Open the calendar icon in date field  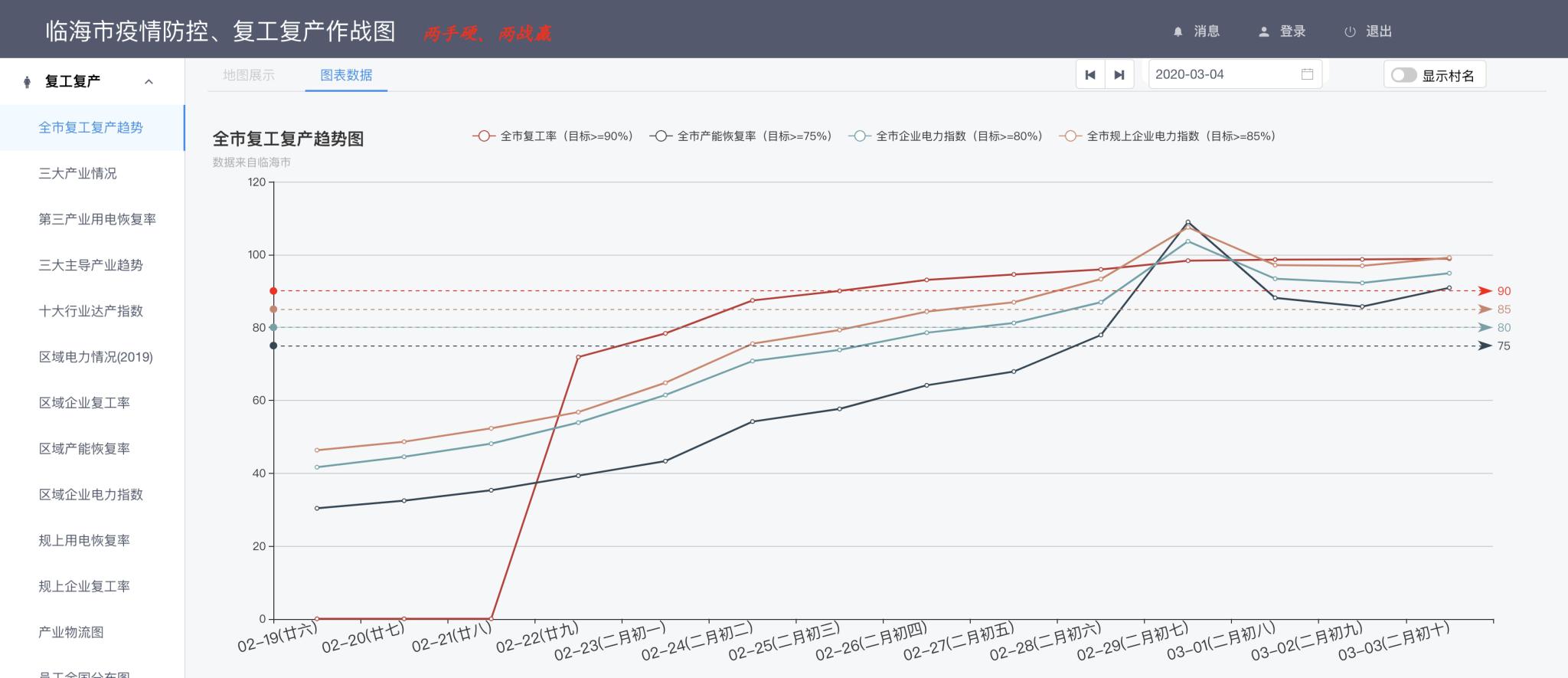click(1307, 74)
